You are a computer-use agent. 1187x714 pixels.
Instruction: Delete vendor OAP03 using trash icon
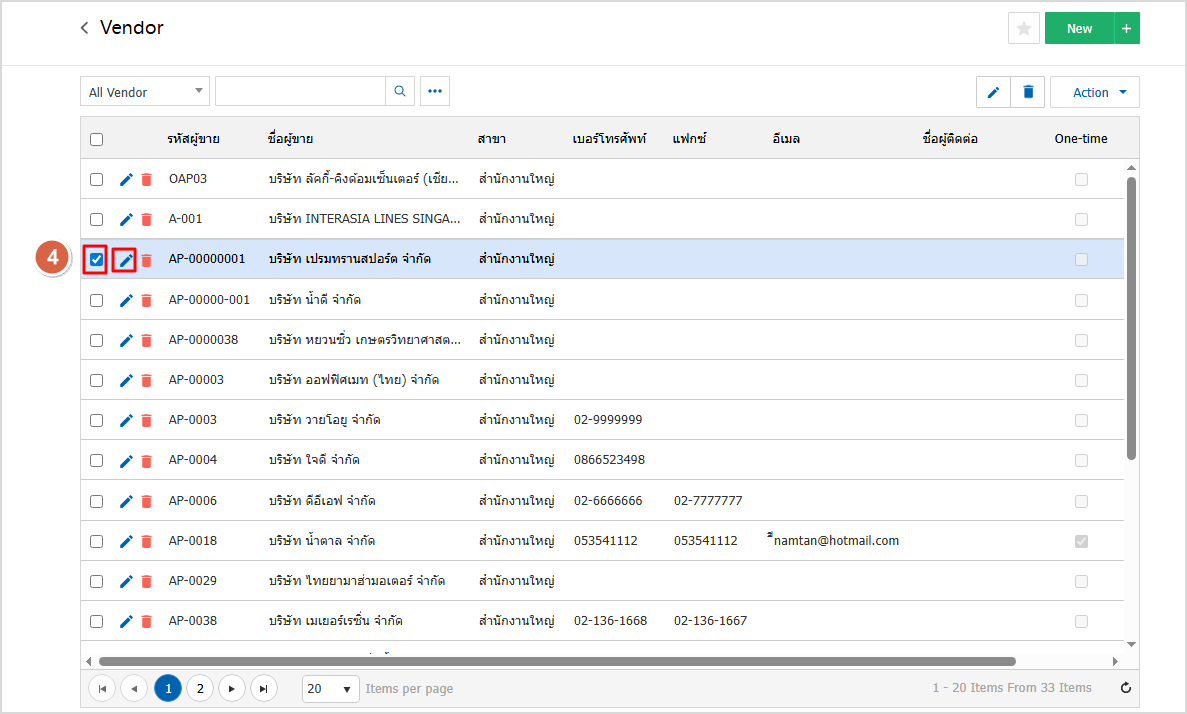pyautogui.click(x=146, y=179)
